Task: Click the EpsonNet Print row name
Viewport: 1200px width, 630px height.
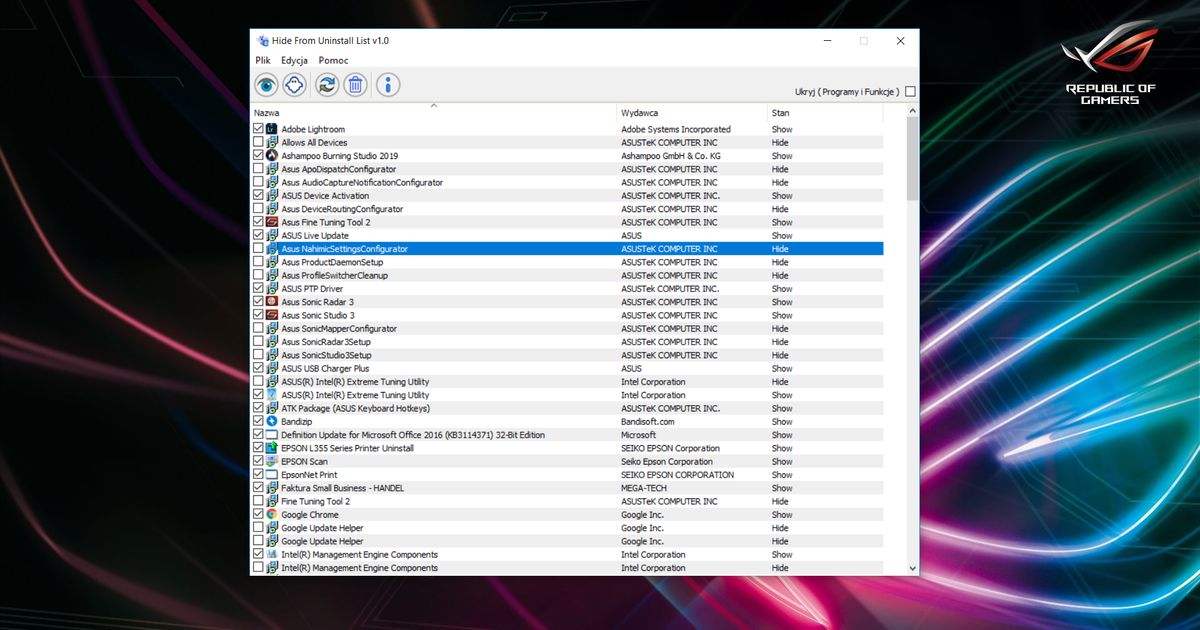Action: pyautogui.click(x=309, y=475)
